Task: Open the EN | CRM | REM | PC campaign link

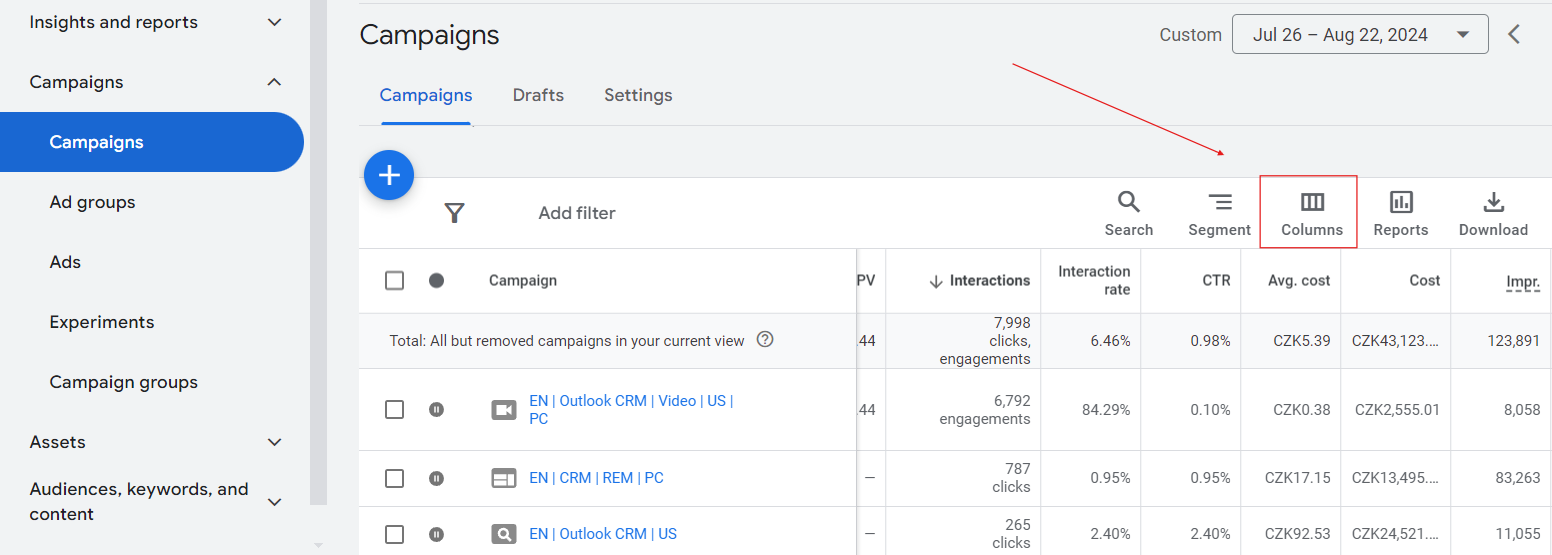Action: 596,478
